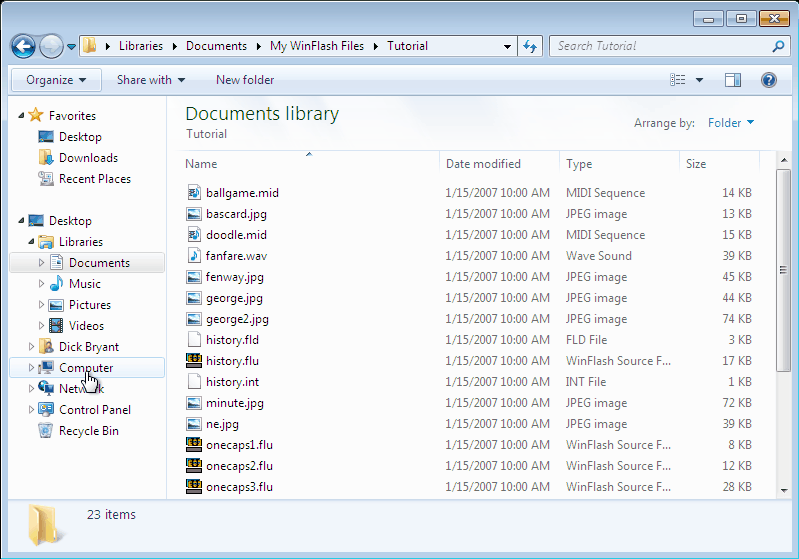Screen dimensions: 799x559
Task: Select the Computer tree item
Action: click(x=87, y=367)
